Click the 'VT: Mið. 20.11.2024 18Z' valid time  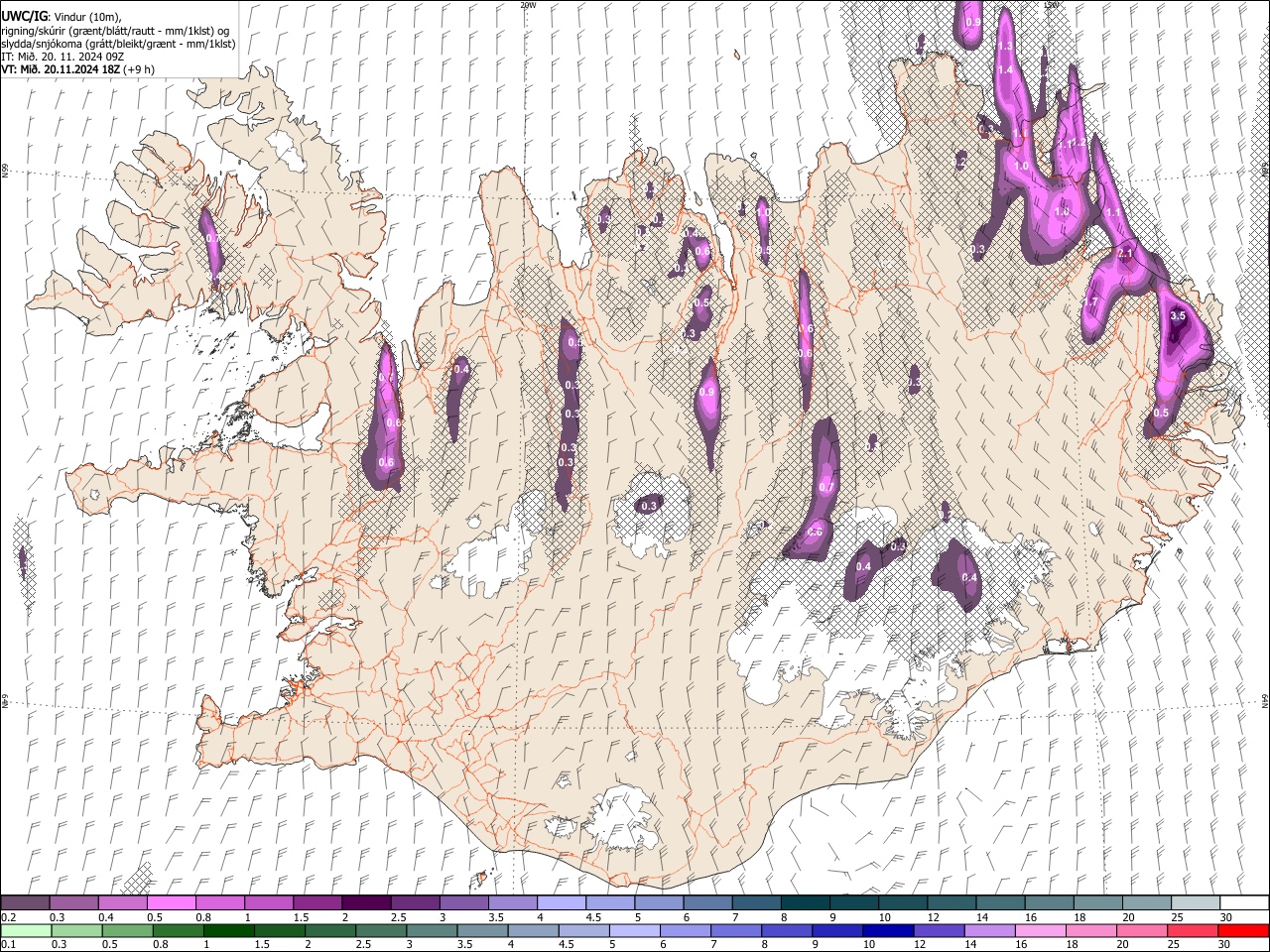coord(62,69)
